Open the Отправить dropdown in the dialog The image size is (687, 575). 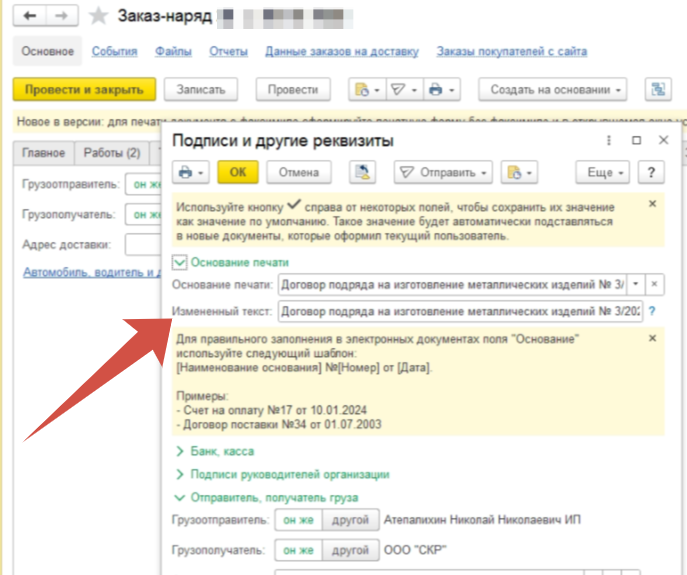[x=443, y=172]
